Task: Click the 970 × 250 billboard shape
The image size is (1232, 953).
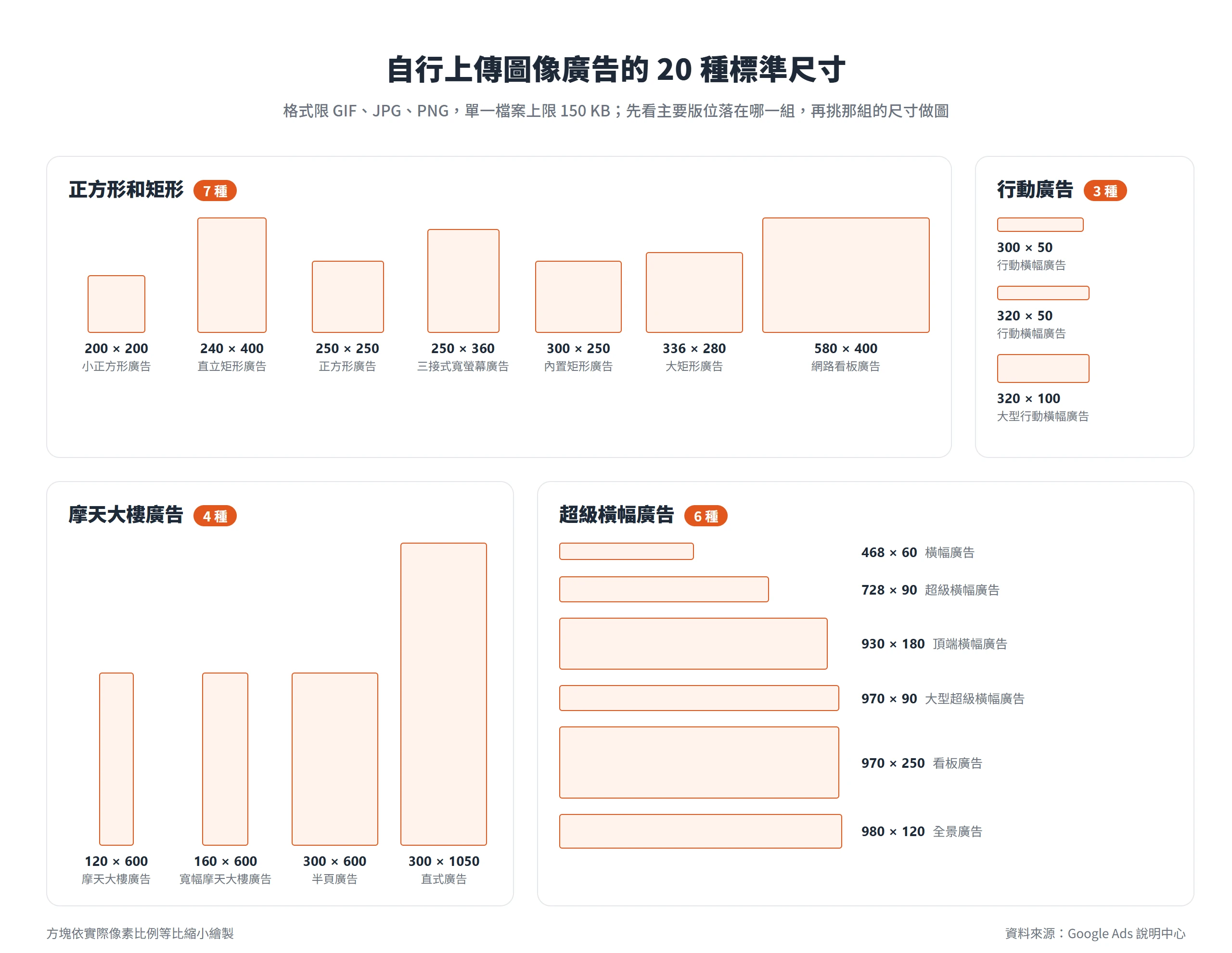Action: [x=699, y=762]
